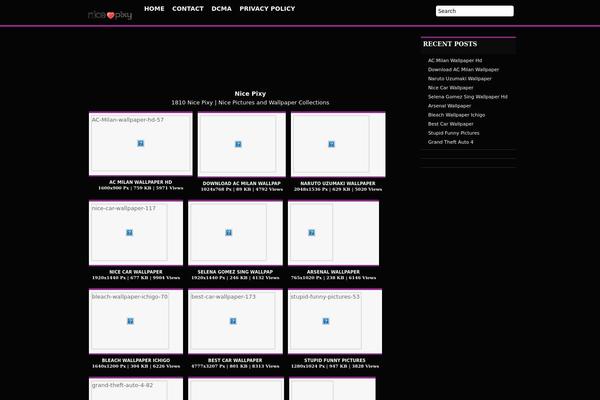Click the NICE CAR WALLPAPER grid title
The height and width of the screenshot is (400, 600).
[x=136, y=272]
